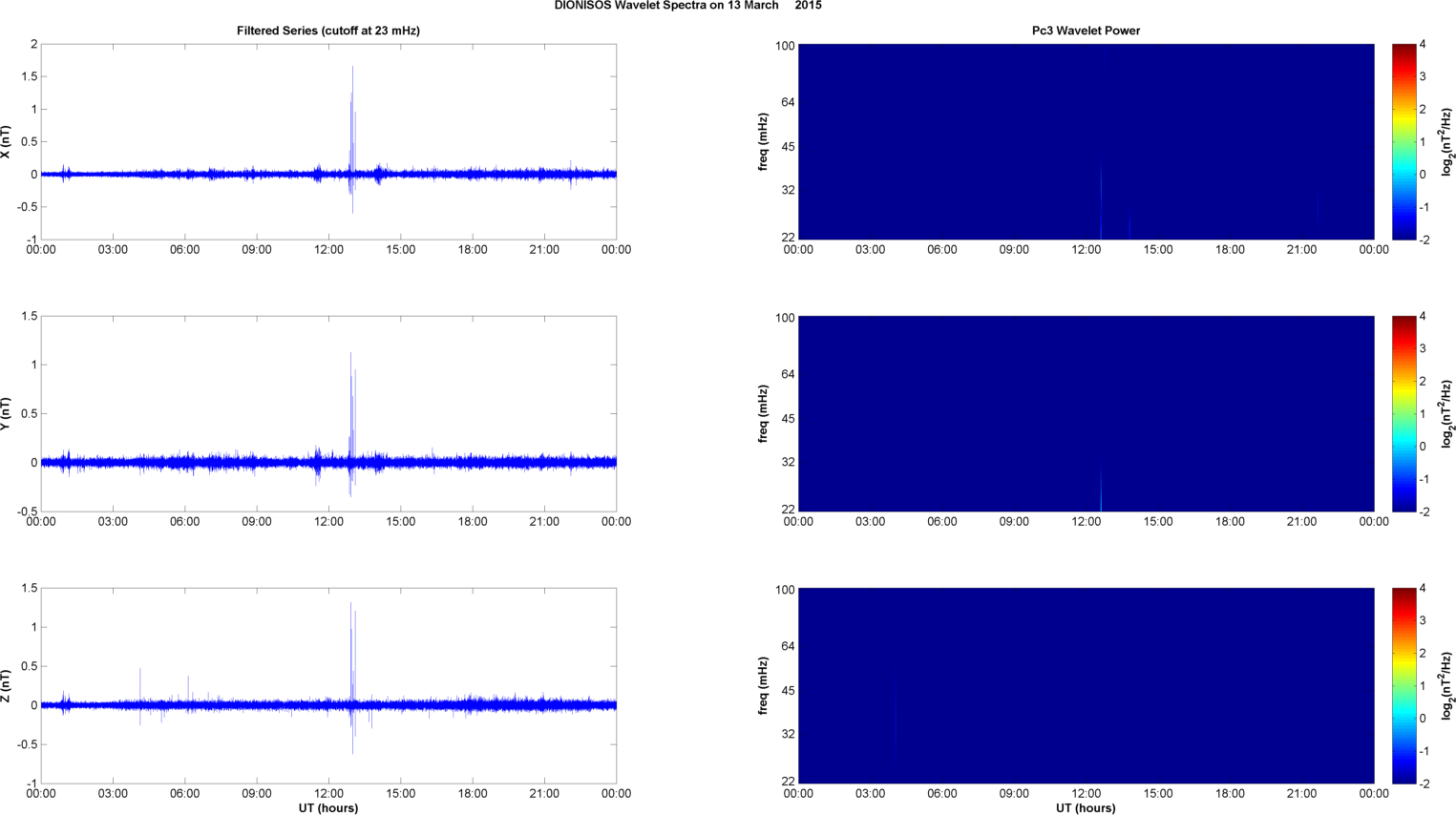Click the log2(nT²/Hz) label of the top colorbar
The height and width of the screenshot is (815, 1456).
1446,142
